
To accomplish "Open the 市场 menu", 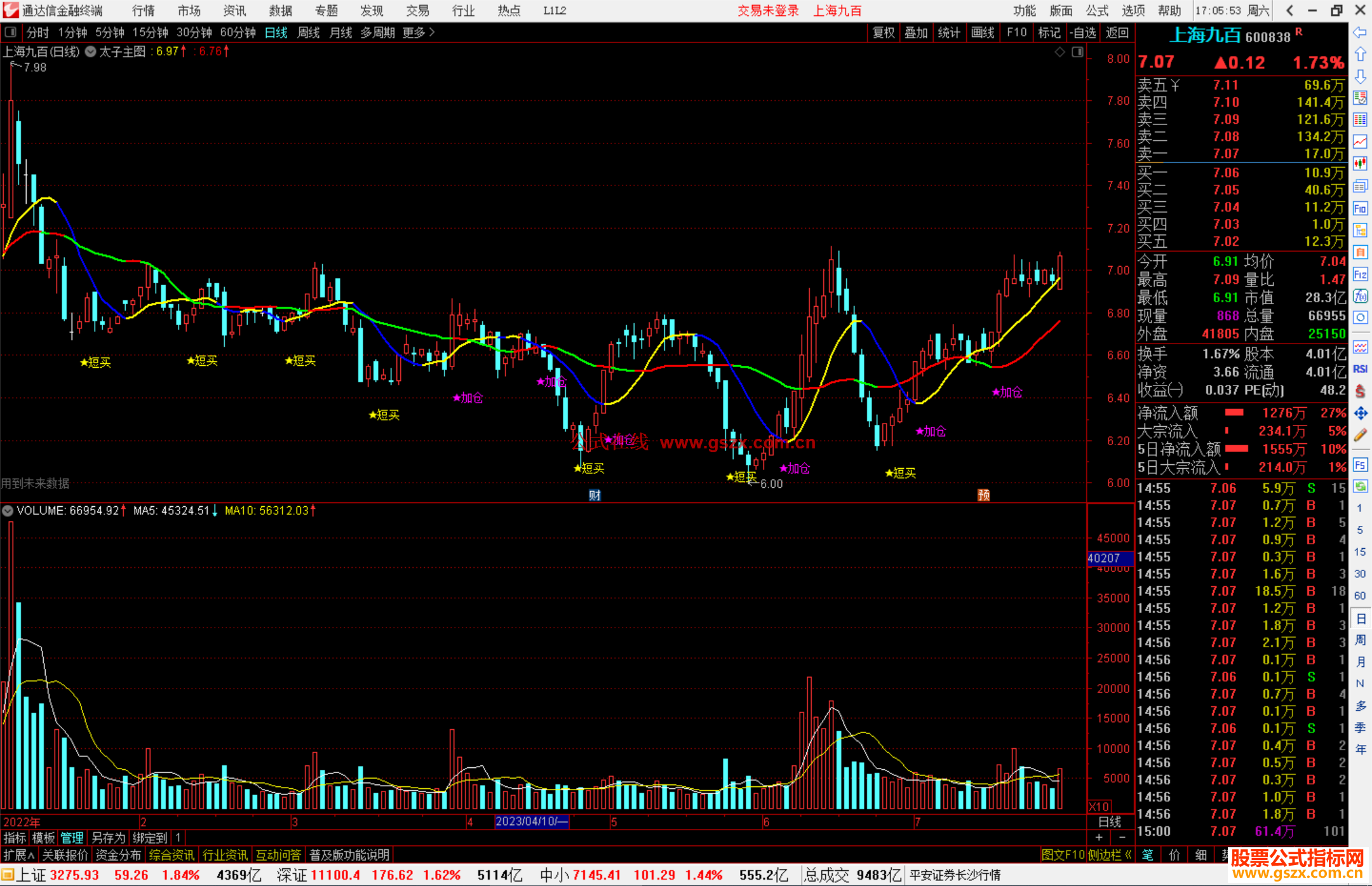I will click(x=189, y=10).
